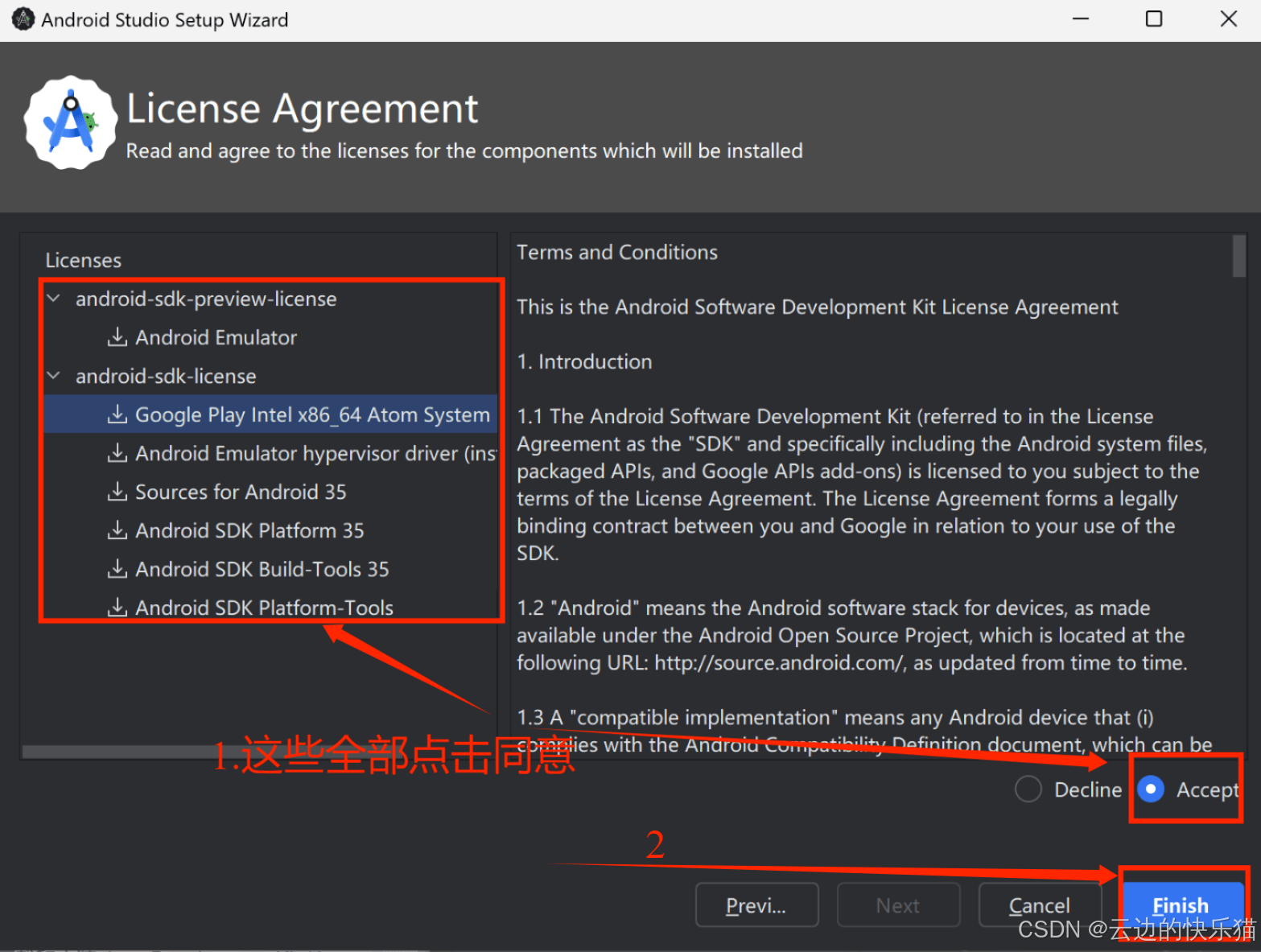Image resolution: width=1261 pixels, height=952 pixels.
Task: Collapse the android-sdk-preview-license group
Action: pos(54,299)
